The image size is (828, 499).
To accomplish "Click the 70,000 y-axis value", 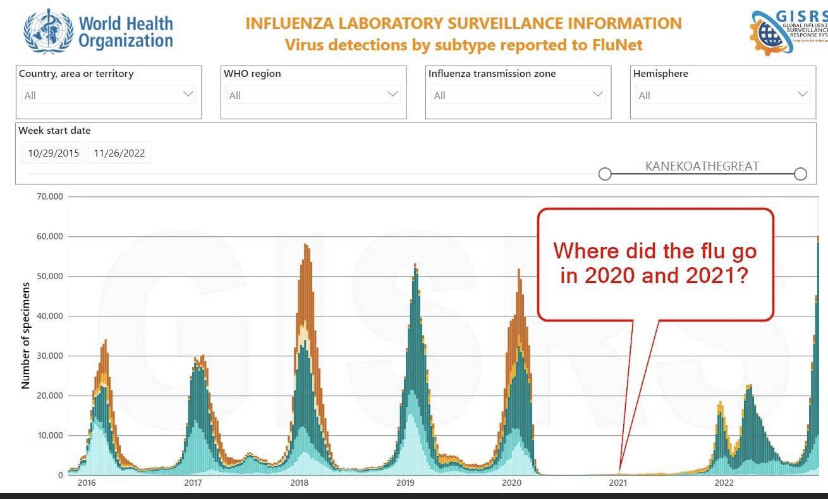I will click(50, 196).
